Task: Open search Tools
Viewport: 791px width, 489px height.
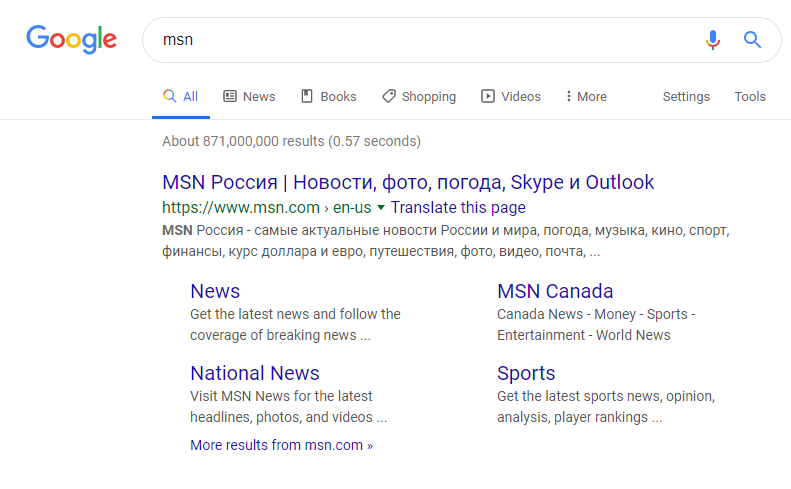Action: click(x=750, y=96)
